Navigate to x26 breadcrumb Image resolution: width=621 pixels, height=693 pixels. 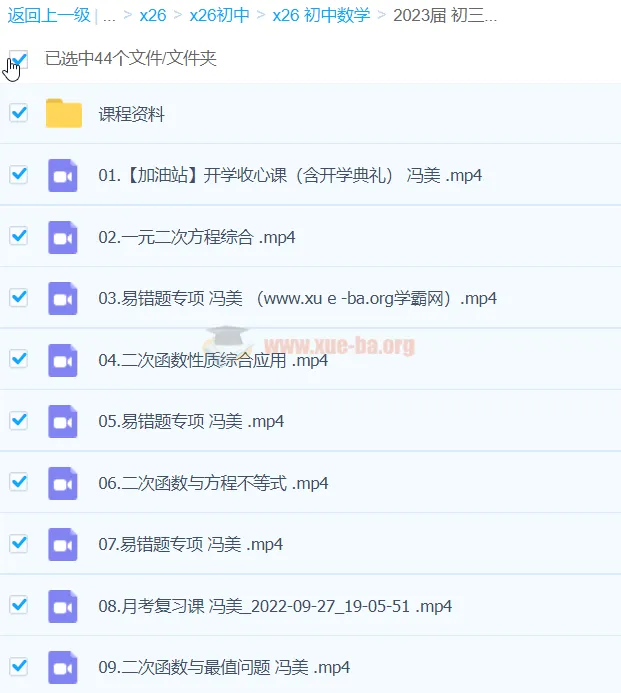(152, 15)
